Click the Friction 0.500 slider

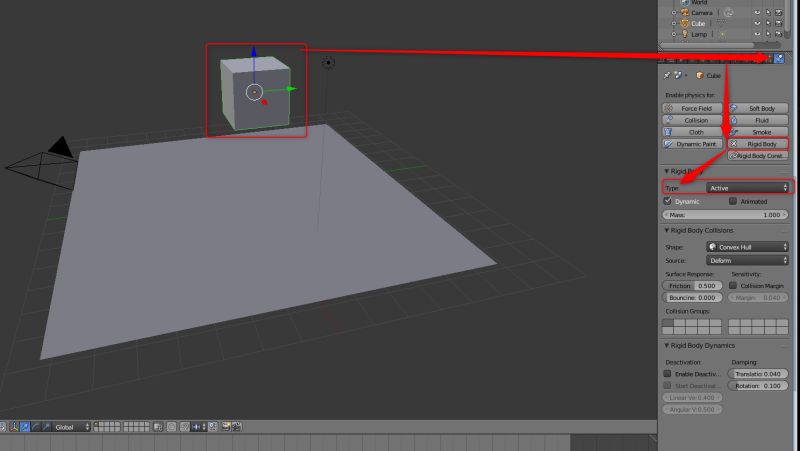[692, 286]
